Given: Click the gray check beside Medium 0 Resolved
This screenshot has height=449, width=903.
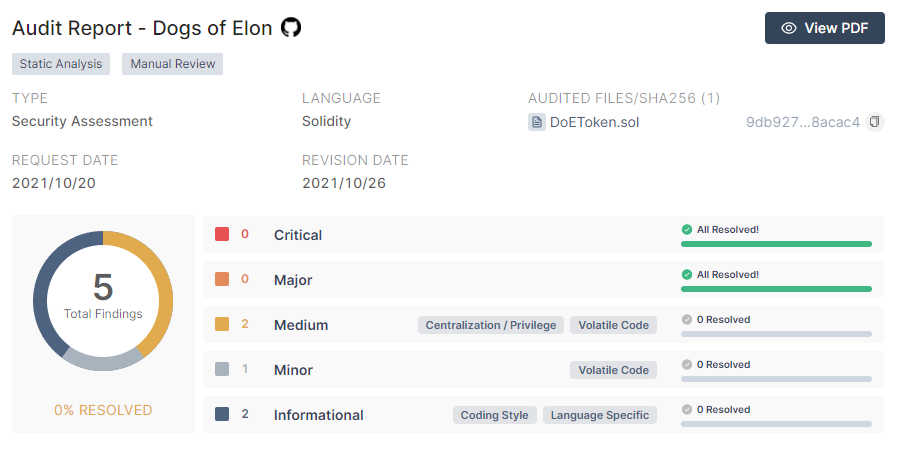Looking at the screenshot, I should coord(686,319).
